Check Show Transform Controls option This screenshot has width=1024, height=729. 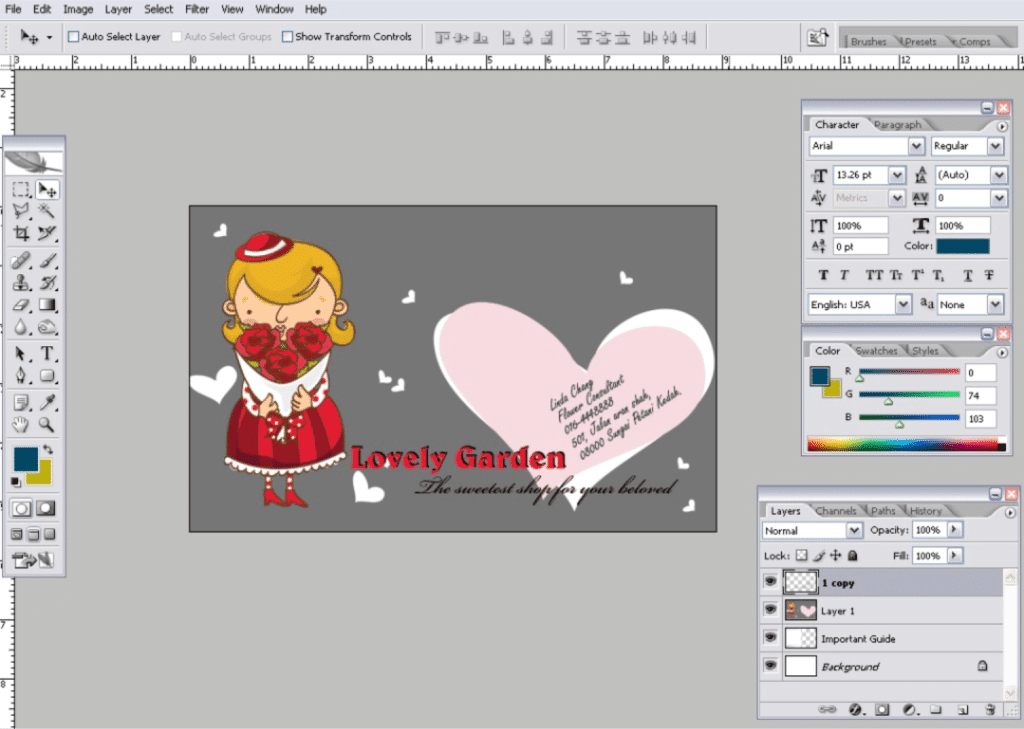coord(288,37)
